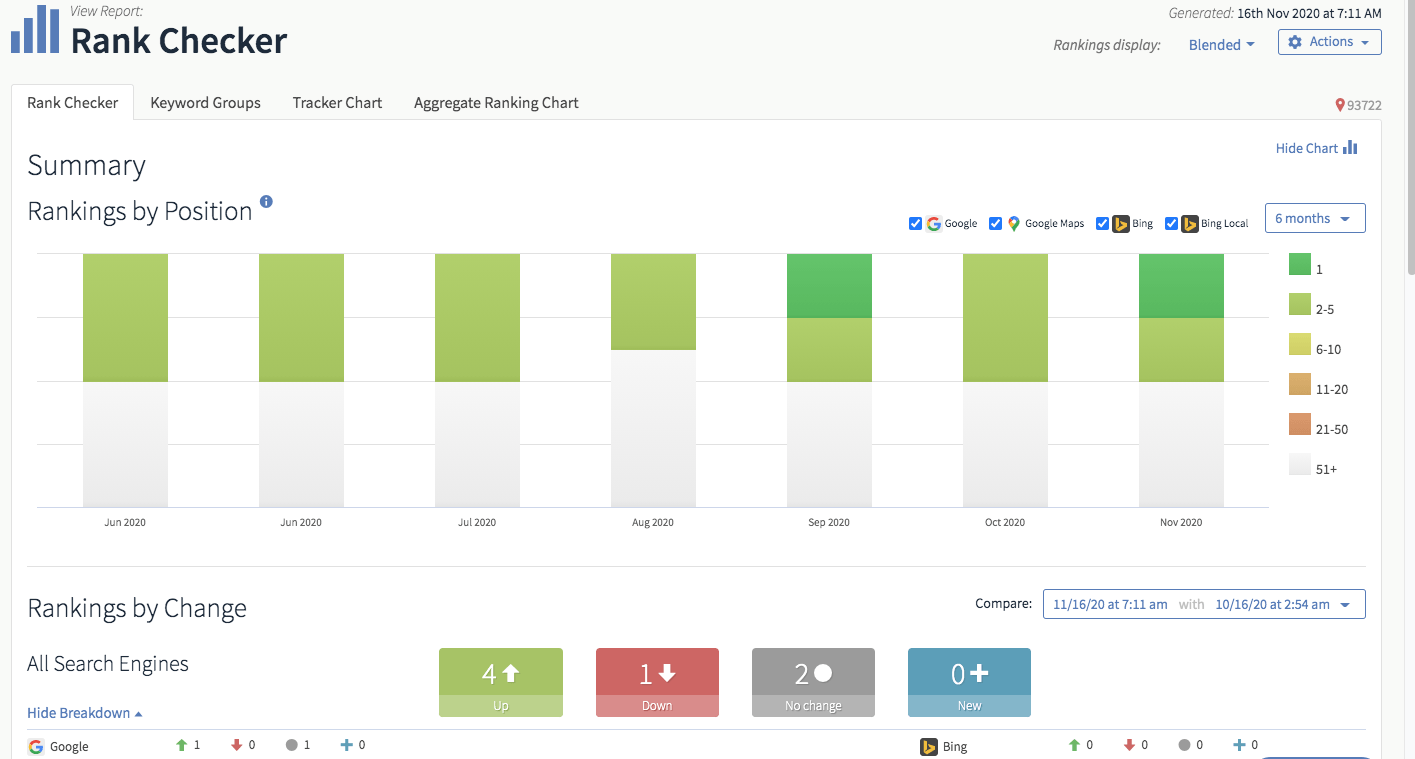Click the Rank Checker bar chart logo
Image resolution: width=1415 pixels, height=759 pixels.
(34, 31)
